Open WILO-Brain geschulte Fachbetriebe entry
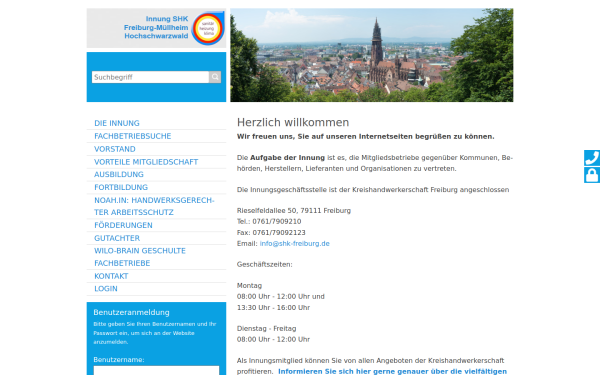The image size is (600, 375). (x=140, y=257)
